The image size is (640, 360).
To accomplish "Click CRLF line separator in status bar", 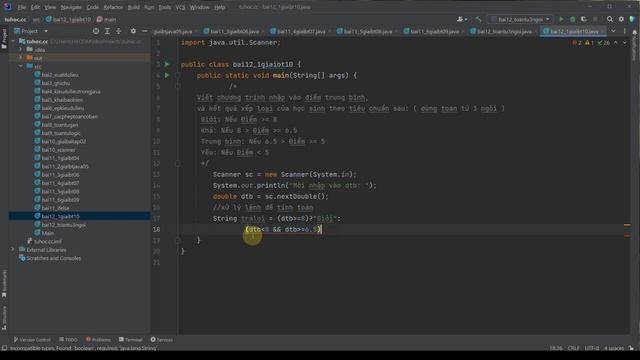I will [x=573, y=348].
